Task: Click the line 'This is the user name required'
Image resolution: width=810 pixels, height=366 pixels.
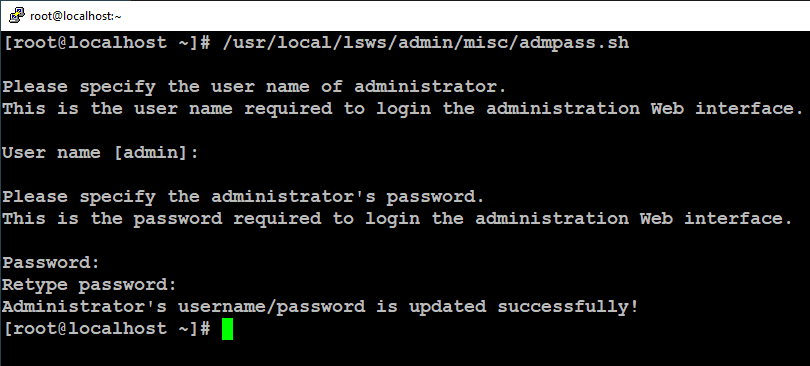Action: 403,109
